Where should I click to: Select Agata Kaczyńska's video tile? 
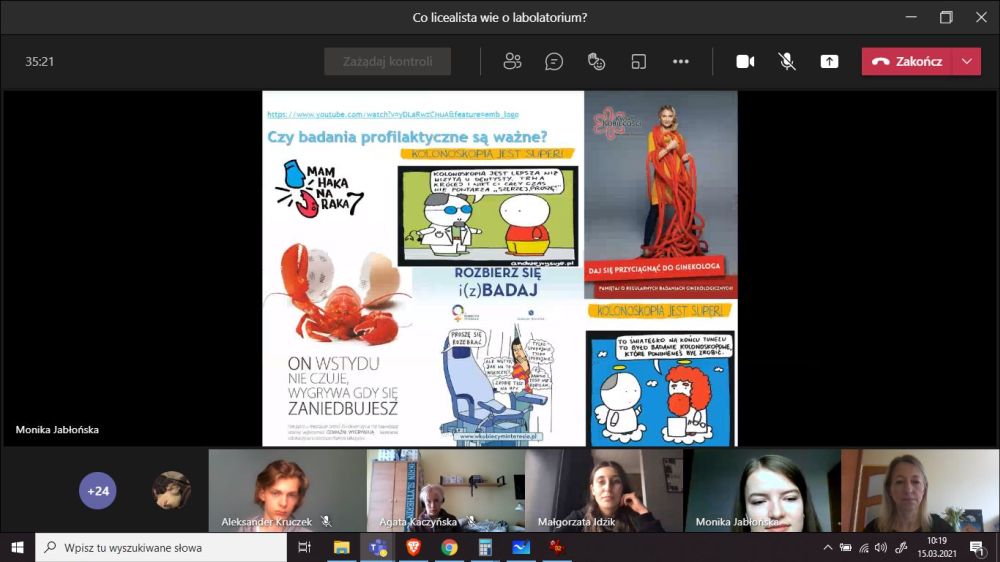tap(445, 490)
